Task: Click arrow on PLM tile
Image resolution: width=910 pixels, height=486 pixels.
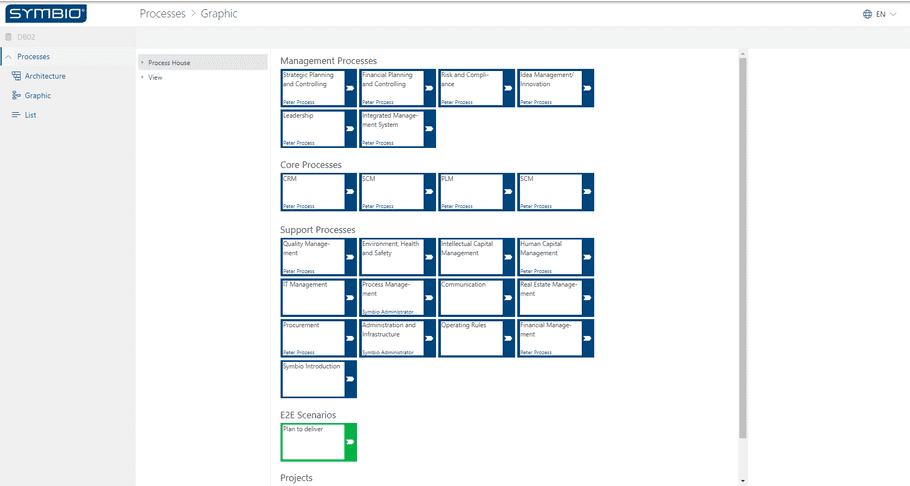Action: 508,192
